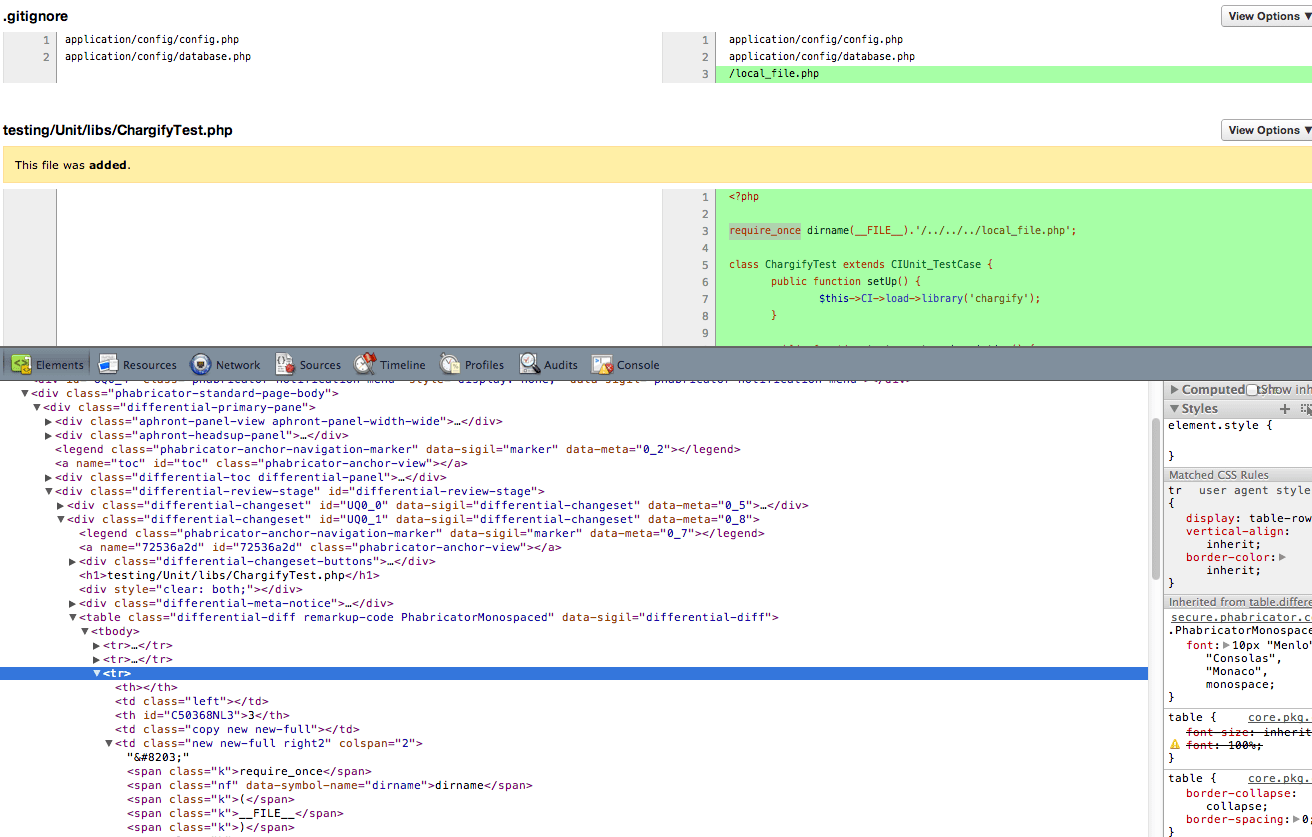The image size is (1312, 837).
Task: Switch to the Resources panel
Action: pyautogui.click(x=137, y=365)
